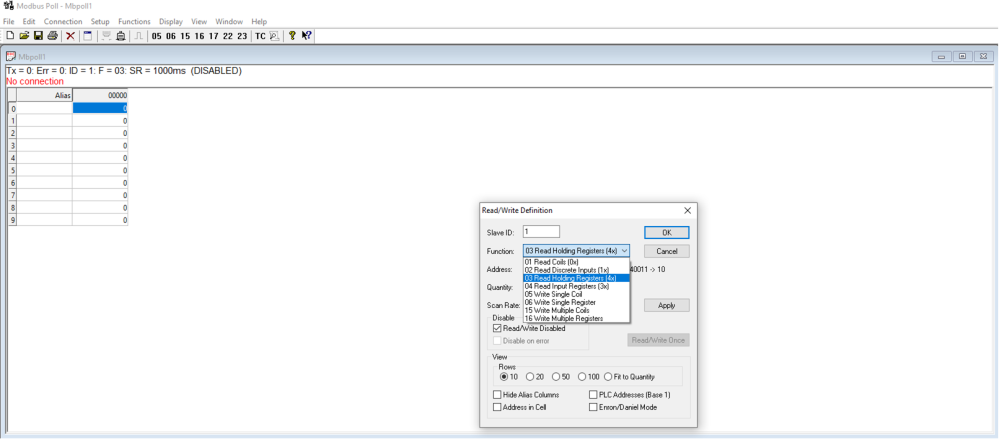Screen dimensions: 1000x439
Task: Select the 50 rows radio button
Action: click(556, 376)
